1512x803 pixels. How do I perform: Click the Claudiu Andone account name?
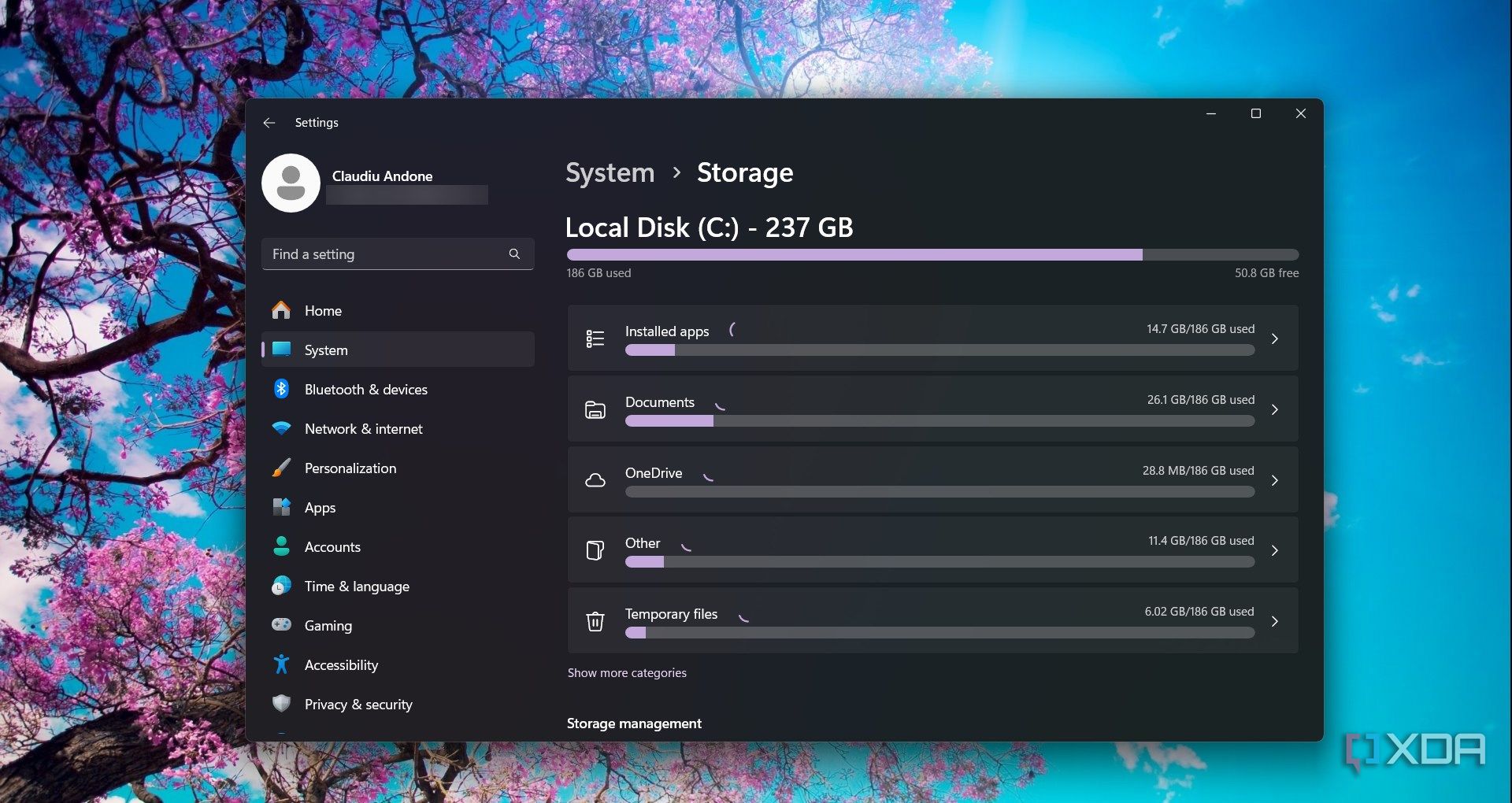(x=382, y=176)
